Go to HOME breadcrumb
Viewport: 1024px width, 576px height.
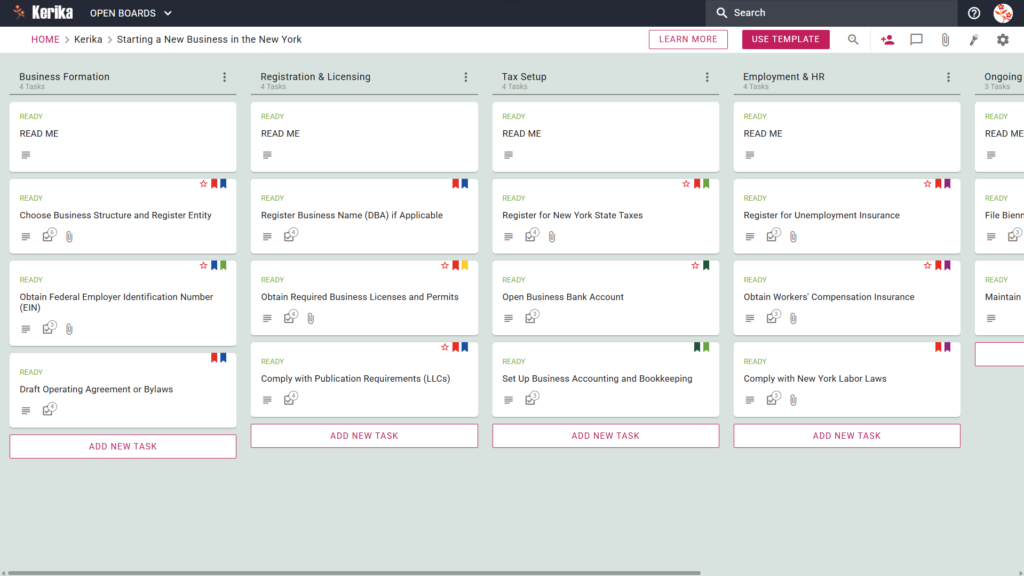(45, 39)
